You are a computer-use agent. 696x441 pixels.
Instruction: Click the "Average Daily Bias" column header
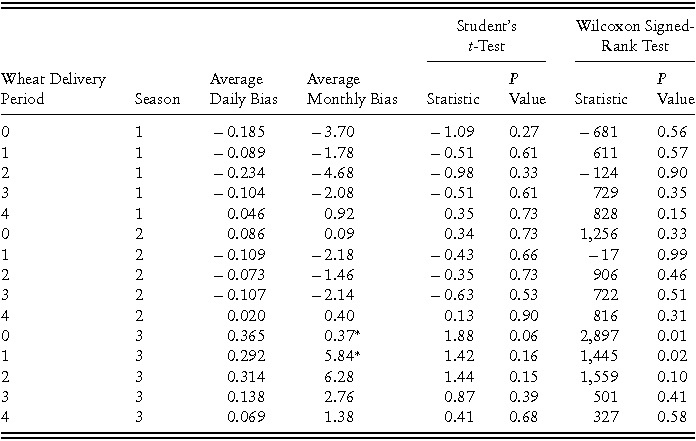236,89
